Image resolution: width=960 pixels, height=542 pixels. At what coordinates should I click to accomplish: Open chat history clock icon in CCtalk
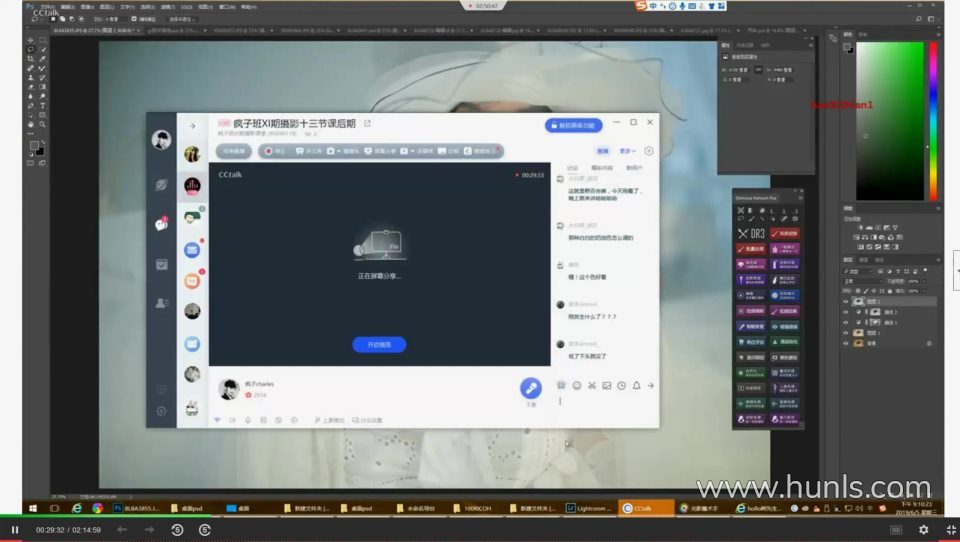pos(621,385)
